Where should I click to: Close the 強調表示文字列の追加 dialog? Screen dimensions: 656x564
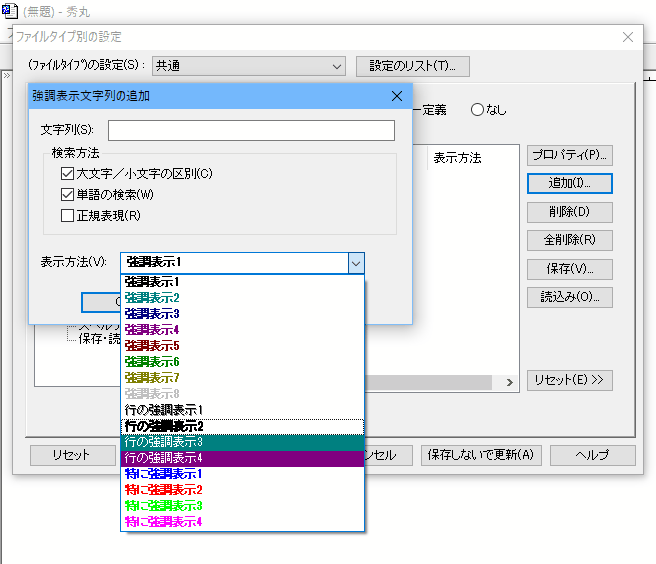point(397,96)
